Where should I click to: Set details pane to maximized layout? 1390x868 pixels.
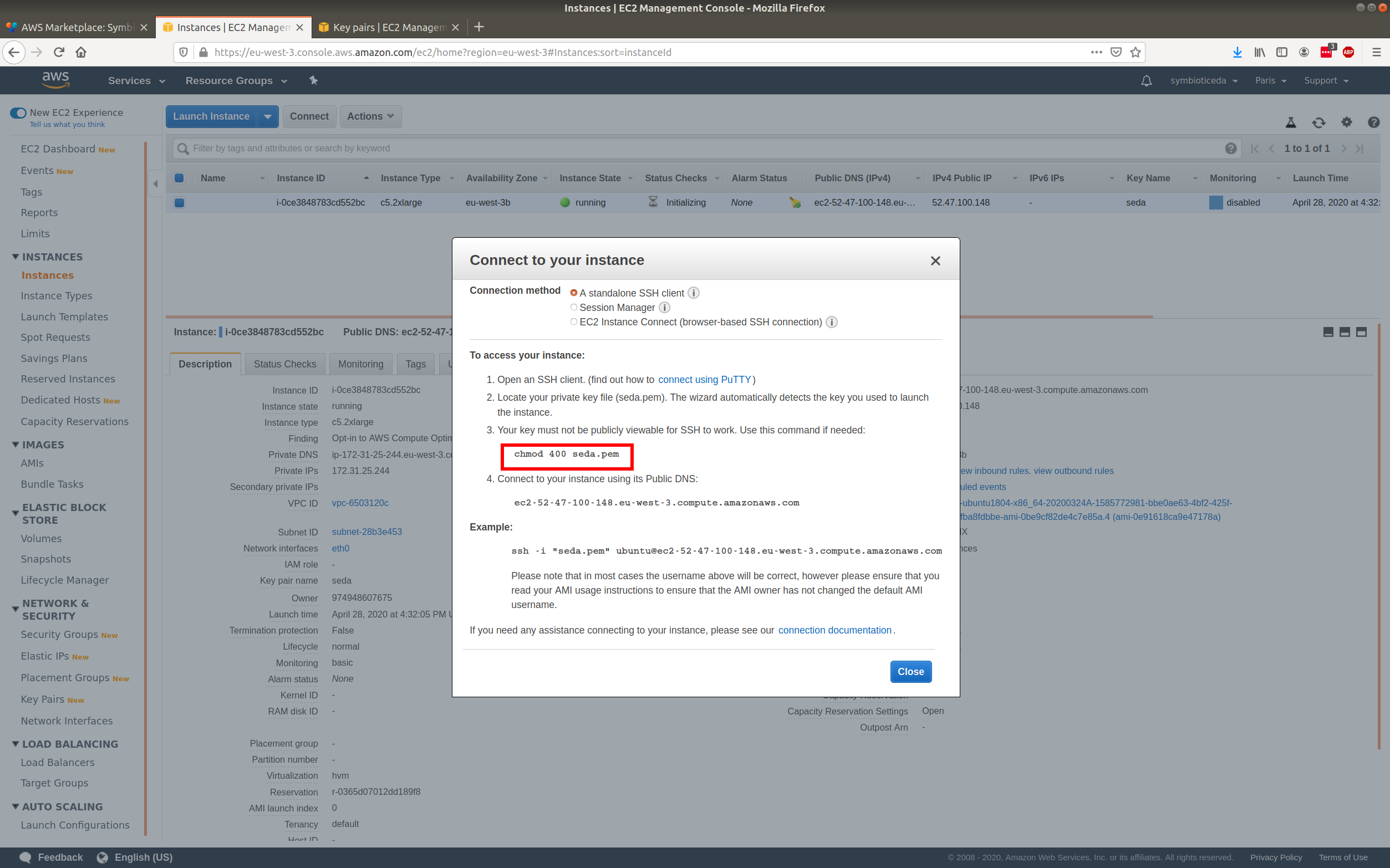click(1361, 332)
